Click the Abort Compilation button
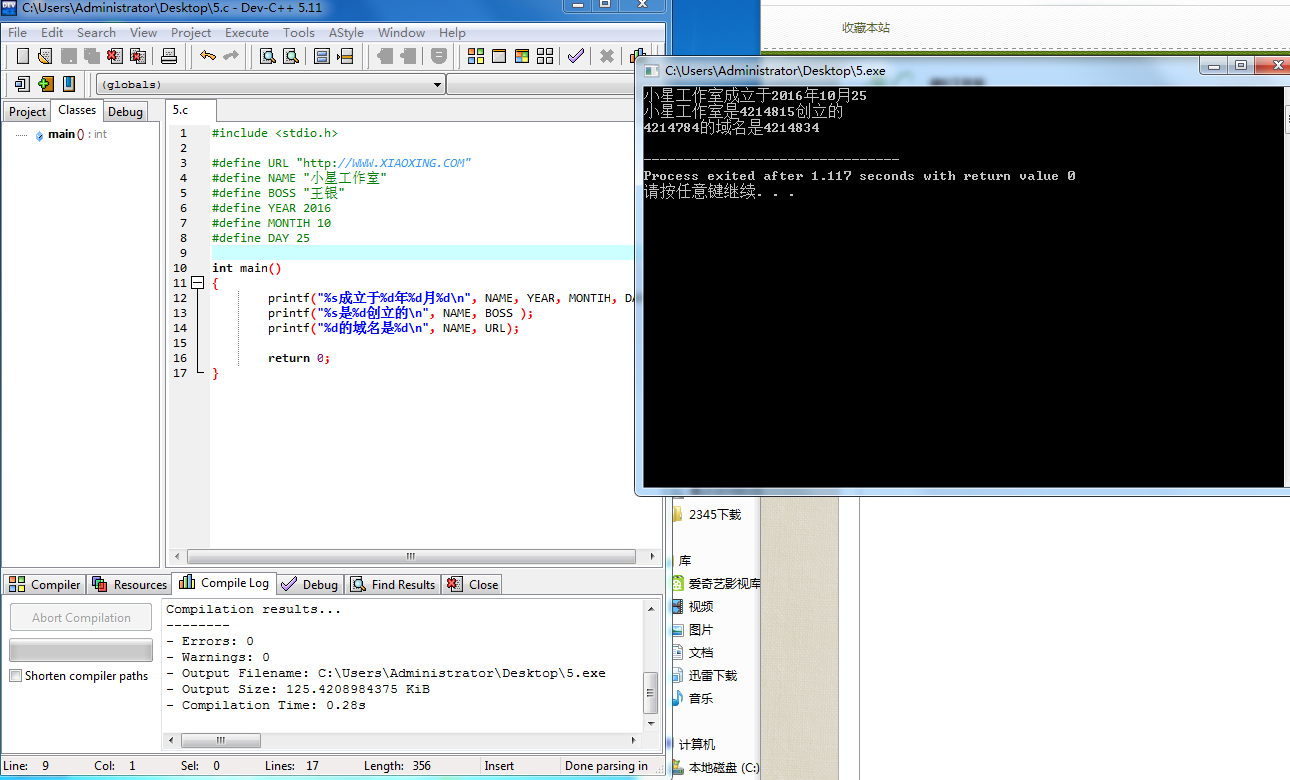The image size is (1290, 780). [x=81, y=618]
